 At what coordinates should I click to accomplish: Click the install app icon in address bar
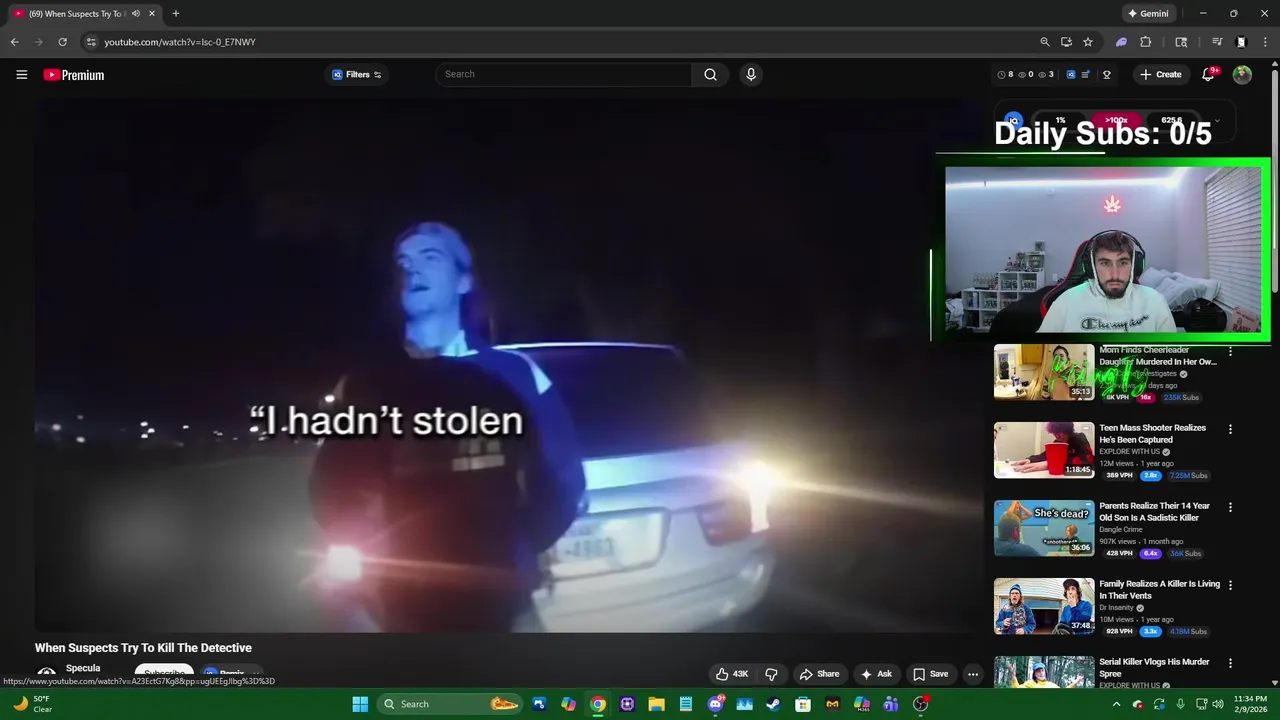[x=1066, y=42]
